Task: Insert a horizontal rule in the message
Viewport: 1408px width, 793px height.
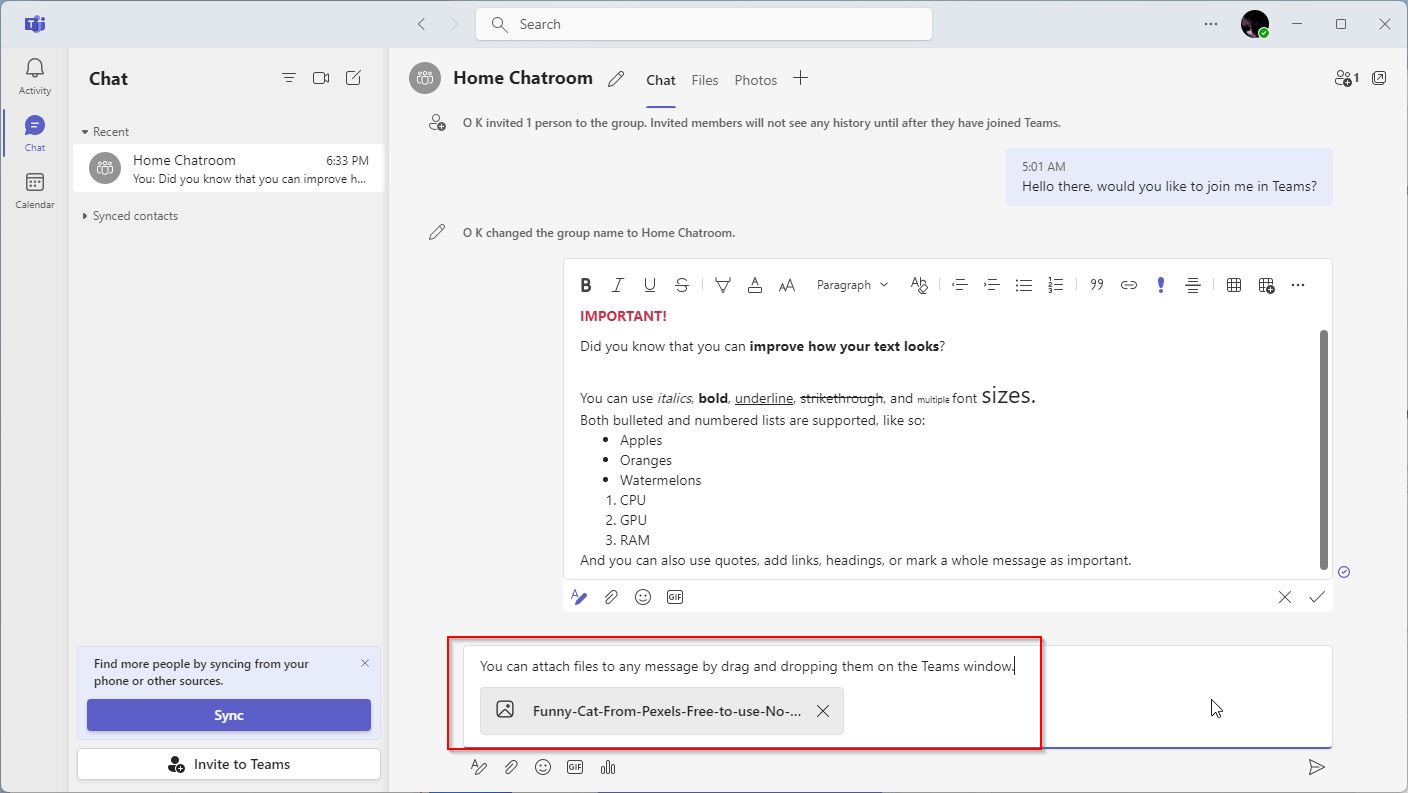Action: coord(1193,285)
